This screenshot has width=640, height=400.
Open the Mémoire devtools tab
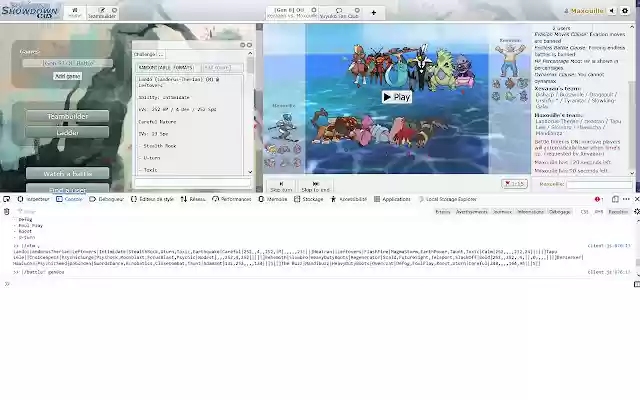click(273, 199)
